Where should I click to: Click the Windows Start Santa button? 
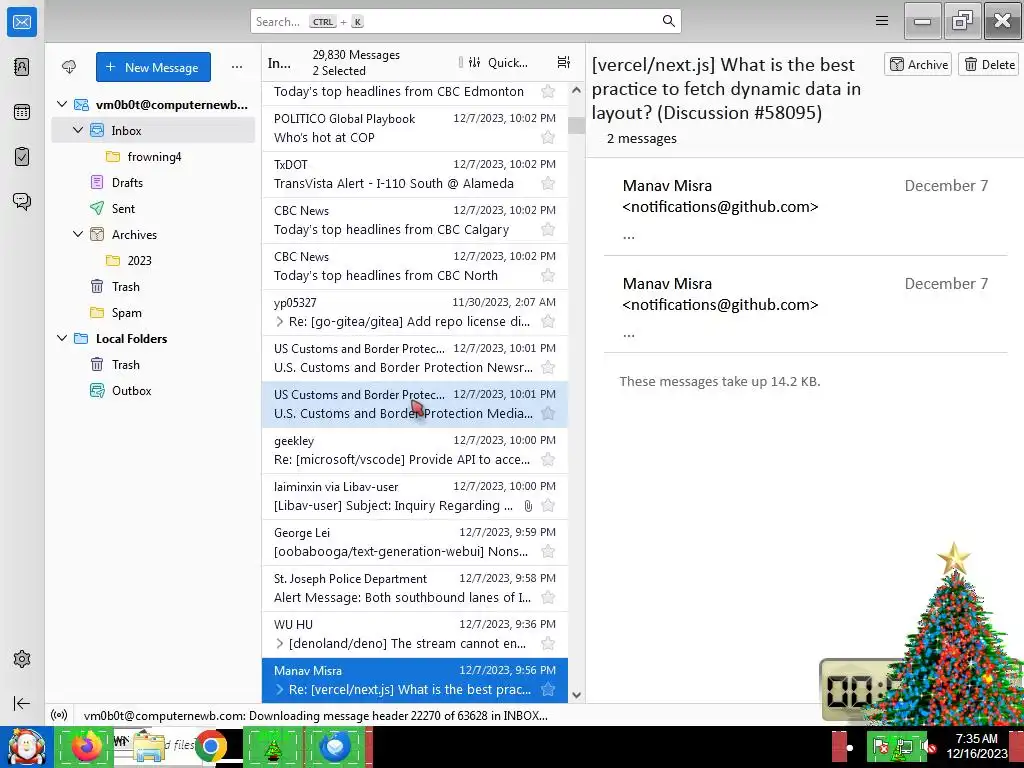pos(26,746)
